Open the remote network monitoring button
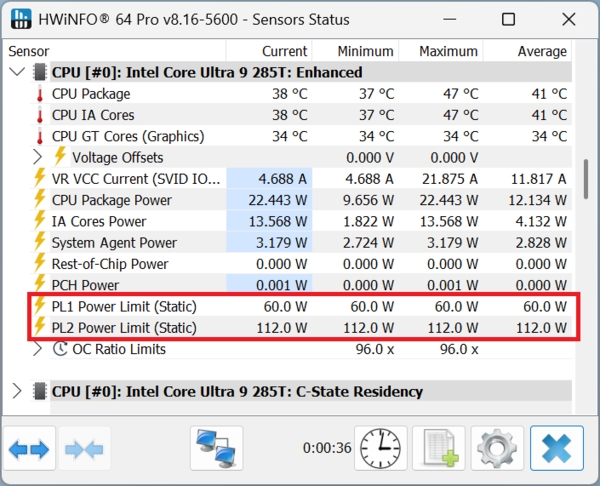The height and width of the screenshot is (486, 600). point(217,448)
